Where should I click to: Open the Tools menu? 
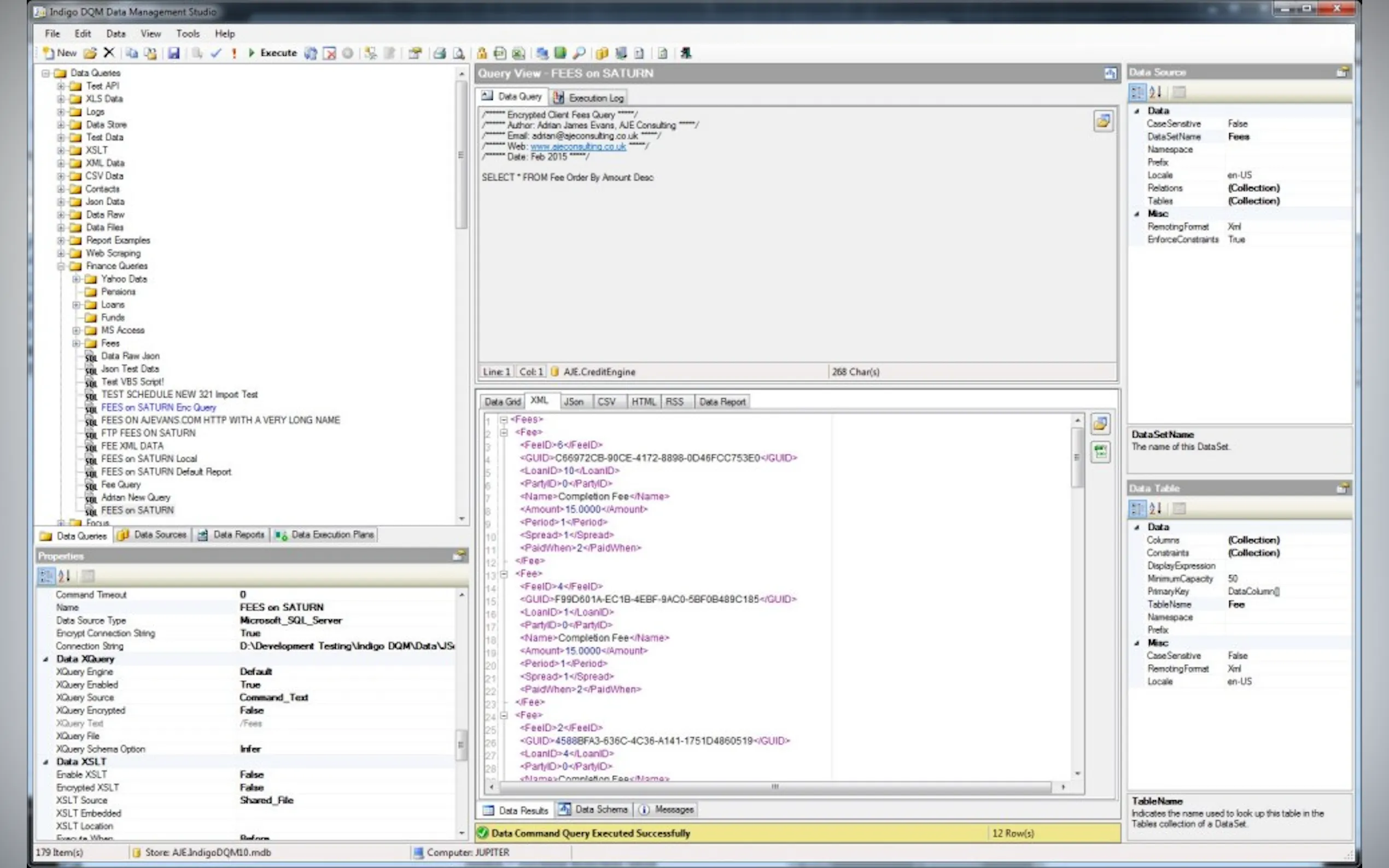pos(187,33)
